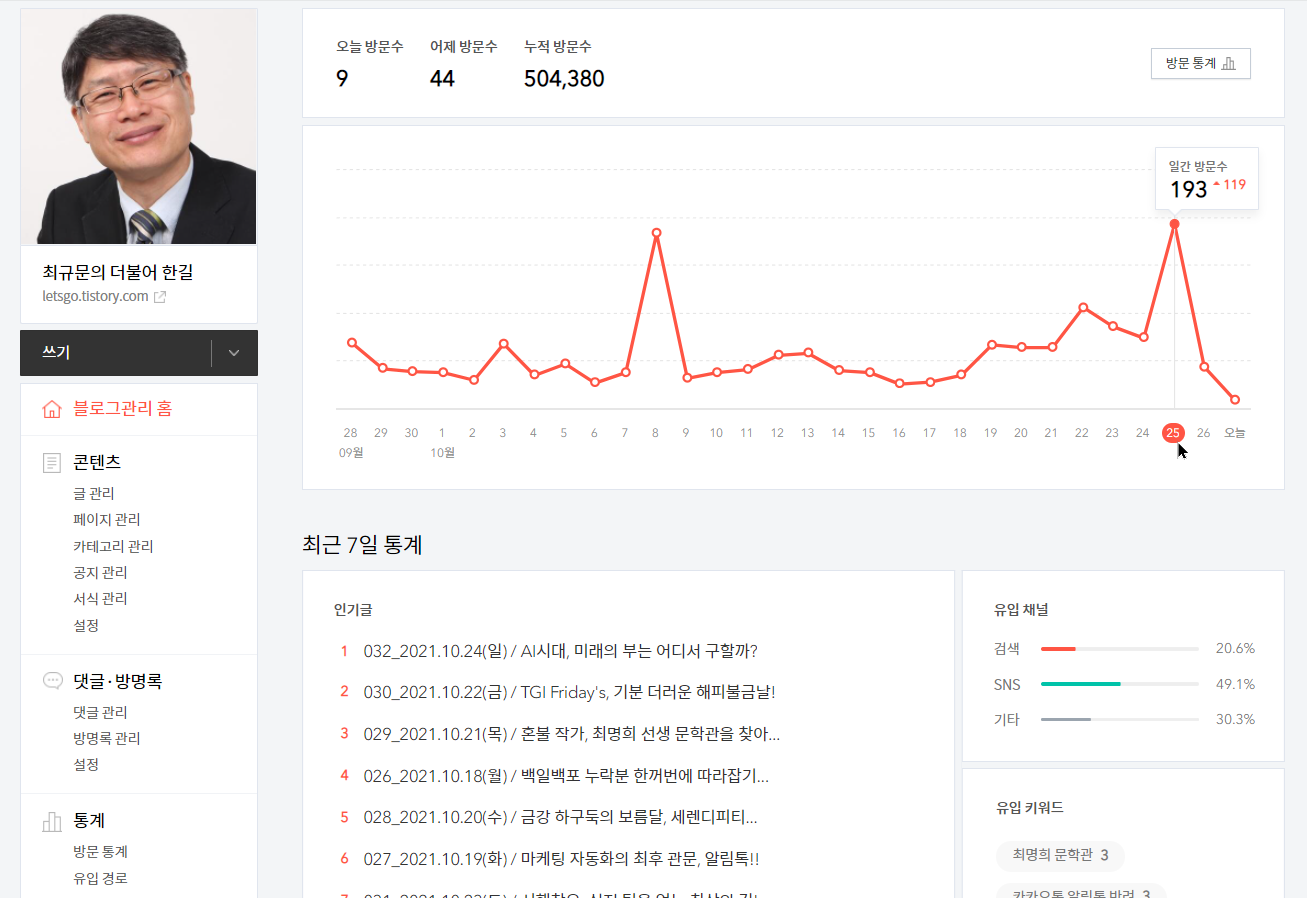Click the 오늘 label on the chart axis
1307x898 pixels.
click(x=1234, y=433)
